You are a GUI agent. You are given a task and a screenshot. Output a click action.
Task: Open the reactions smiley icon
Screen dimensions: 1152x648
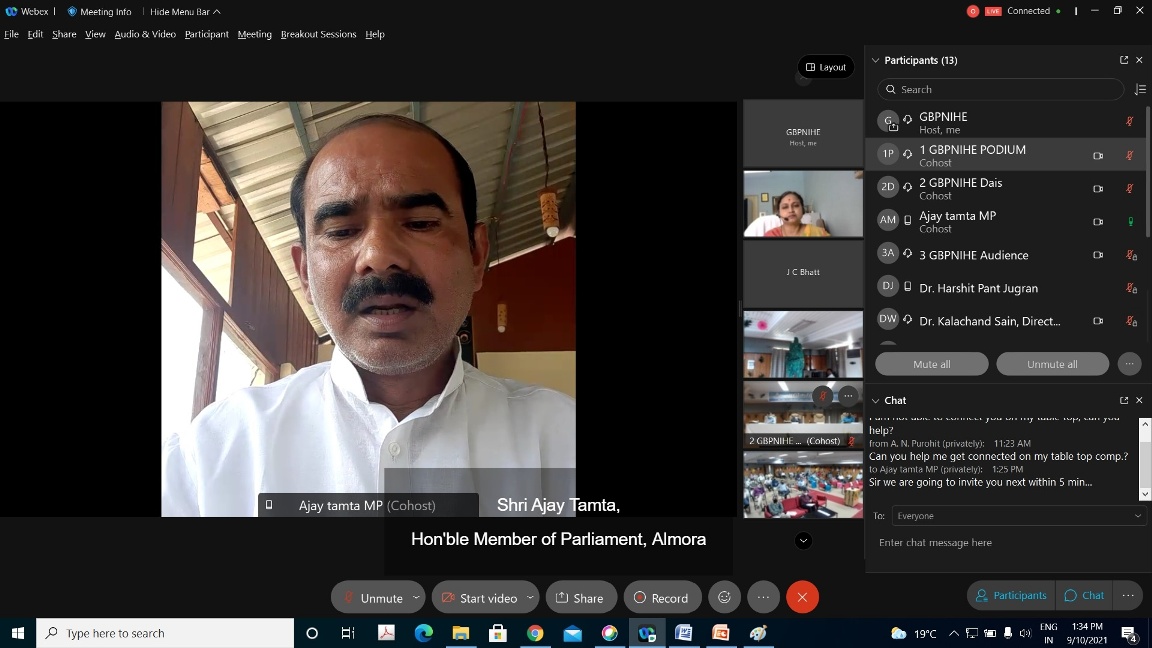725,597
